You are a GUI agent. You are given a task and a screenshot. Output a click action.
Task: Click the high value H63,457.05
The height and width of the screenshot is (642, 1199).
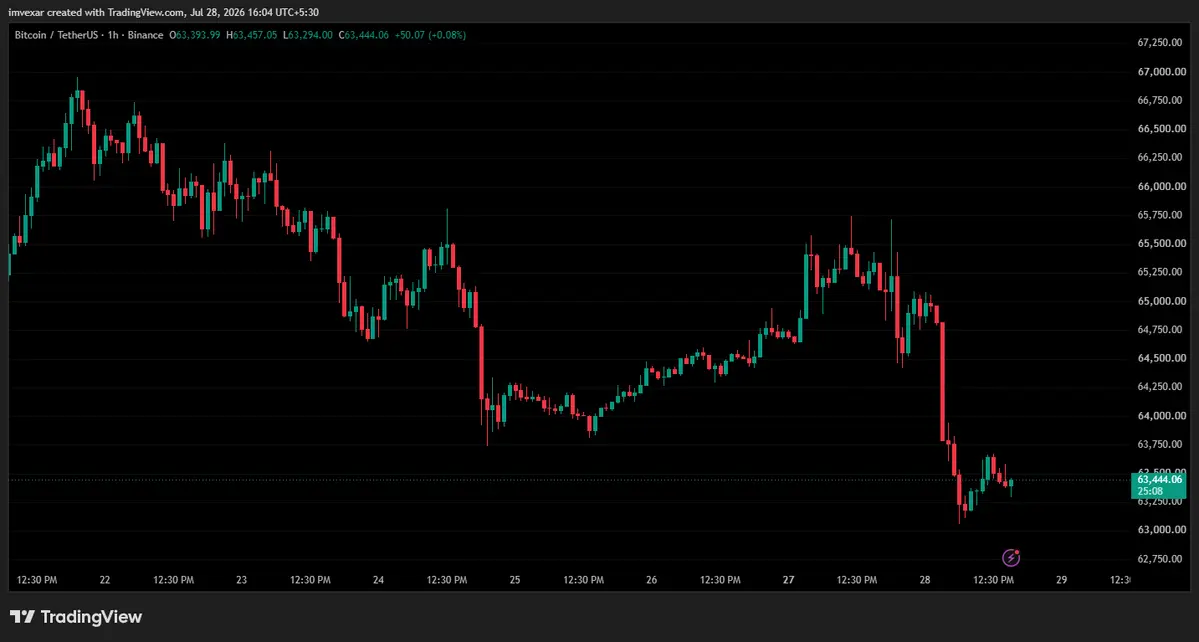[251, 35]
